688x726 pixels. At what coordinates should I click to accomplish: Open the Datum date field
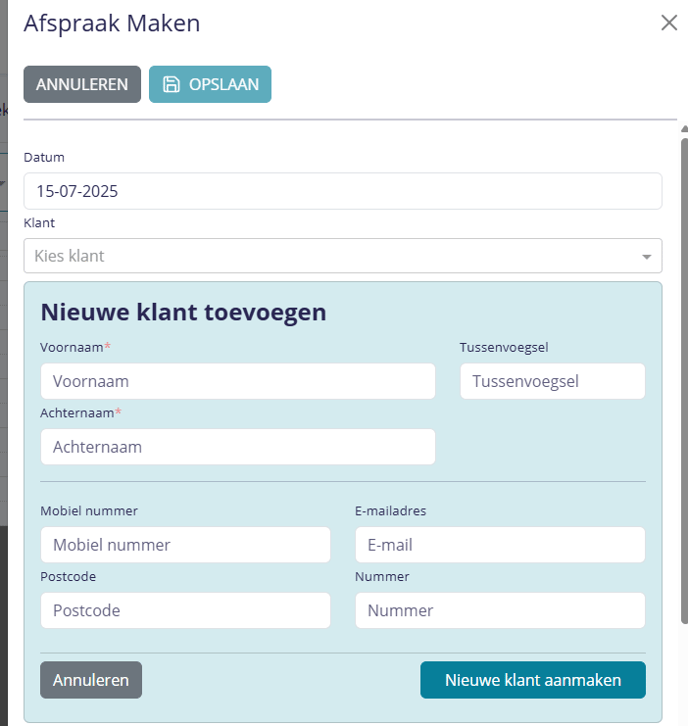342,191
